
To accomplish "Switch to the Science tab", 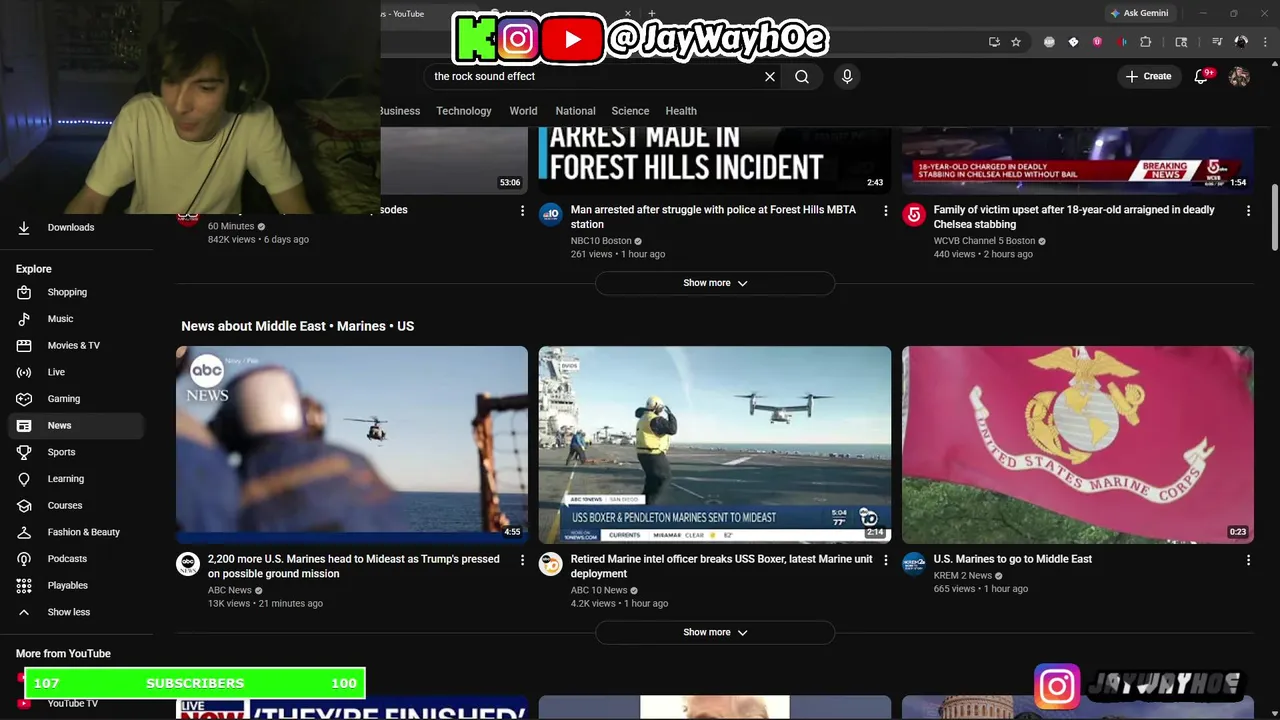I will click(x=630, y=111).
